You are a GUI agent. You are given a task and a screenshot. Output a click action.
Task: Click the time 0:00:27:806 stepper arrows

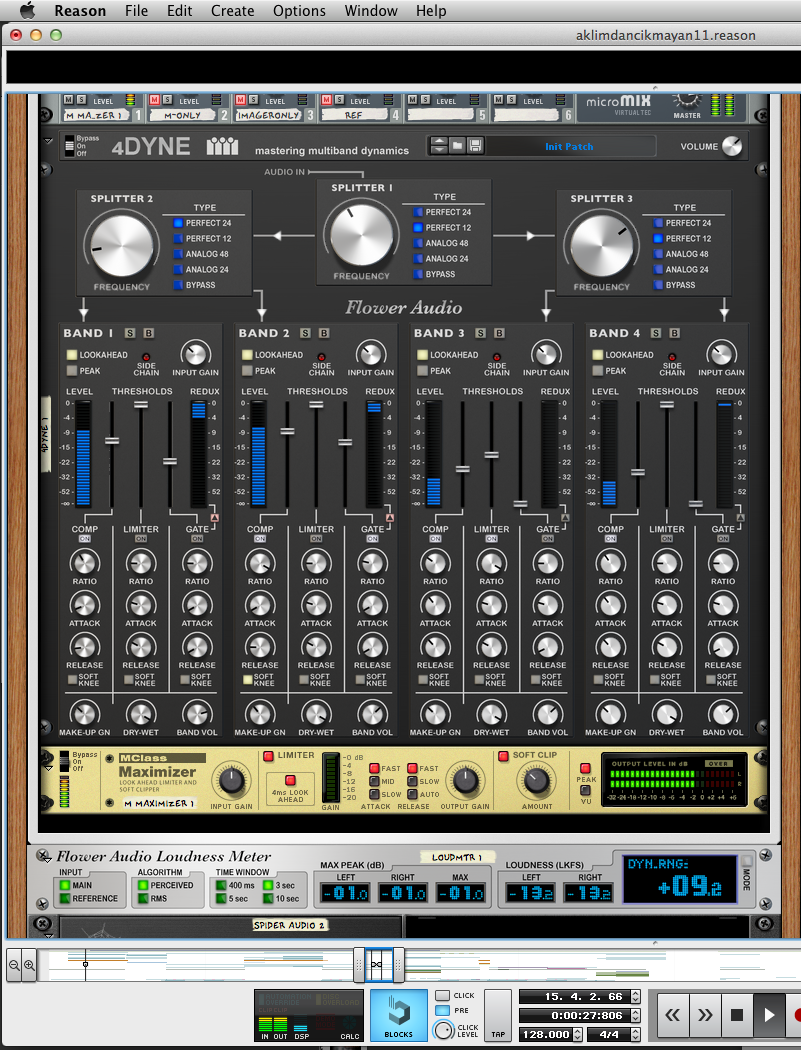point(635,1016)
